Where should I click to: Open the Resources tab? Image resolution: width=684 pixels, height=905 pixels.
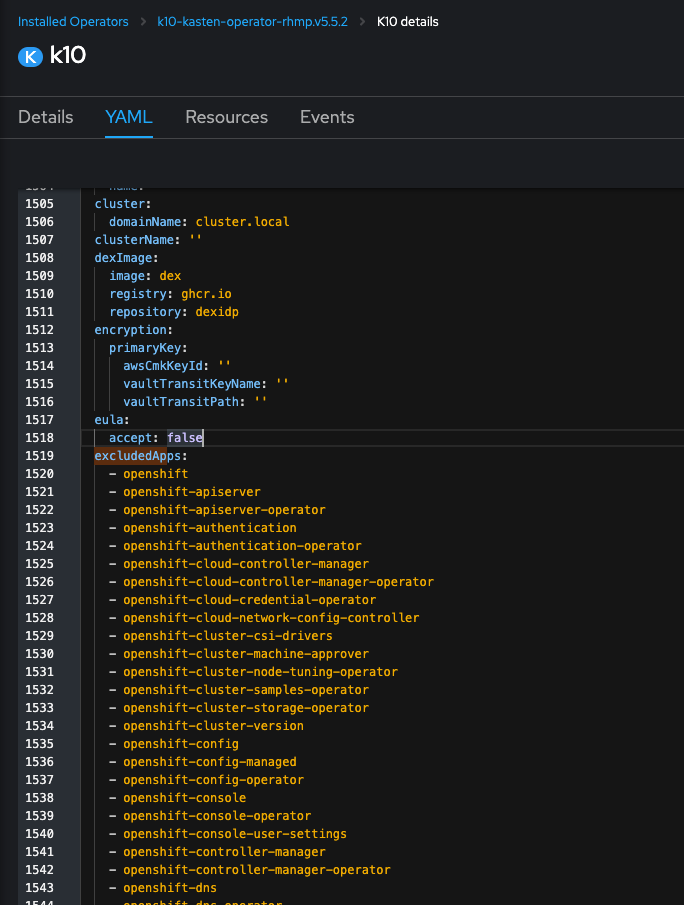226,117
